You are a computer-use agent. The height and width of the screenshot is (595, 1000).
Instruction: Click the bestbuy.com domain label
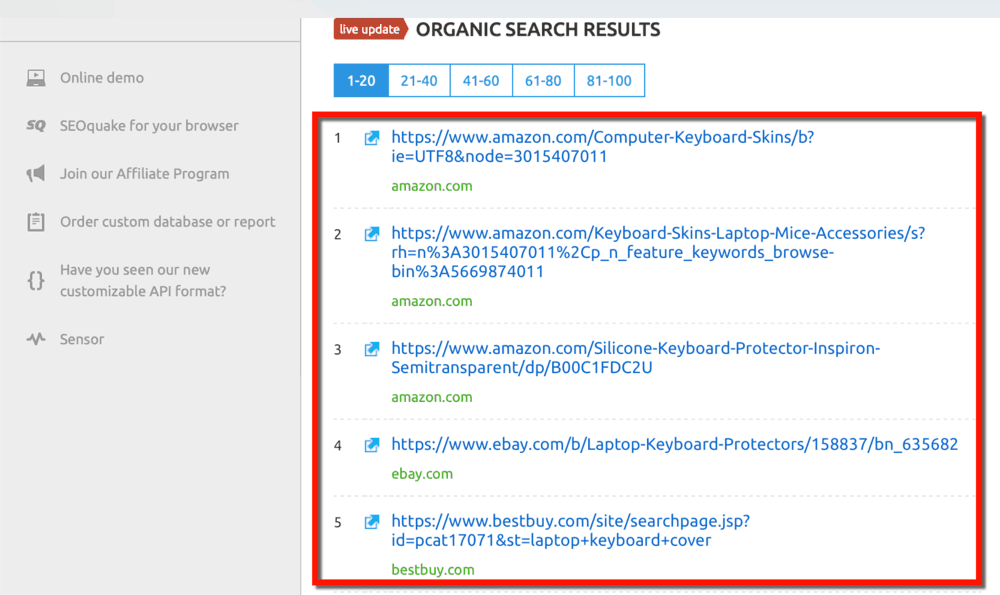[x=433, y=569]
